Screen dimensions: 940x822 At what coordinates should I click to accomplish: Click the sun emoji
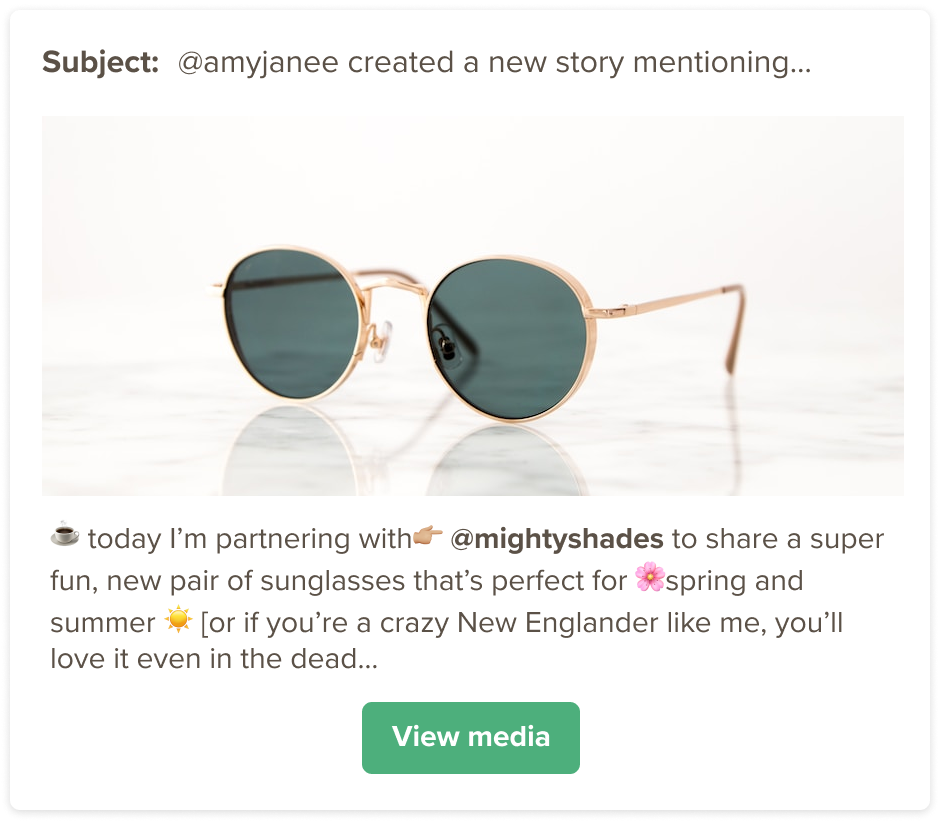[x=178, y=621]
